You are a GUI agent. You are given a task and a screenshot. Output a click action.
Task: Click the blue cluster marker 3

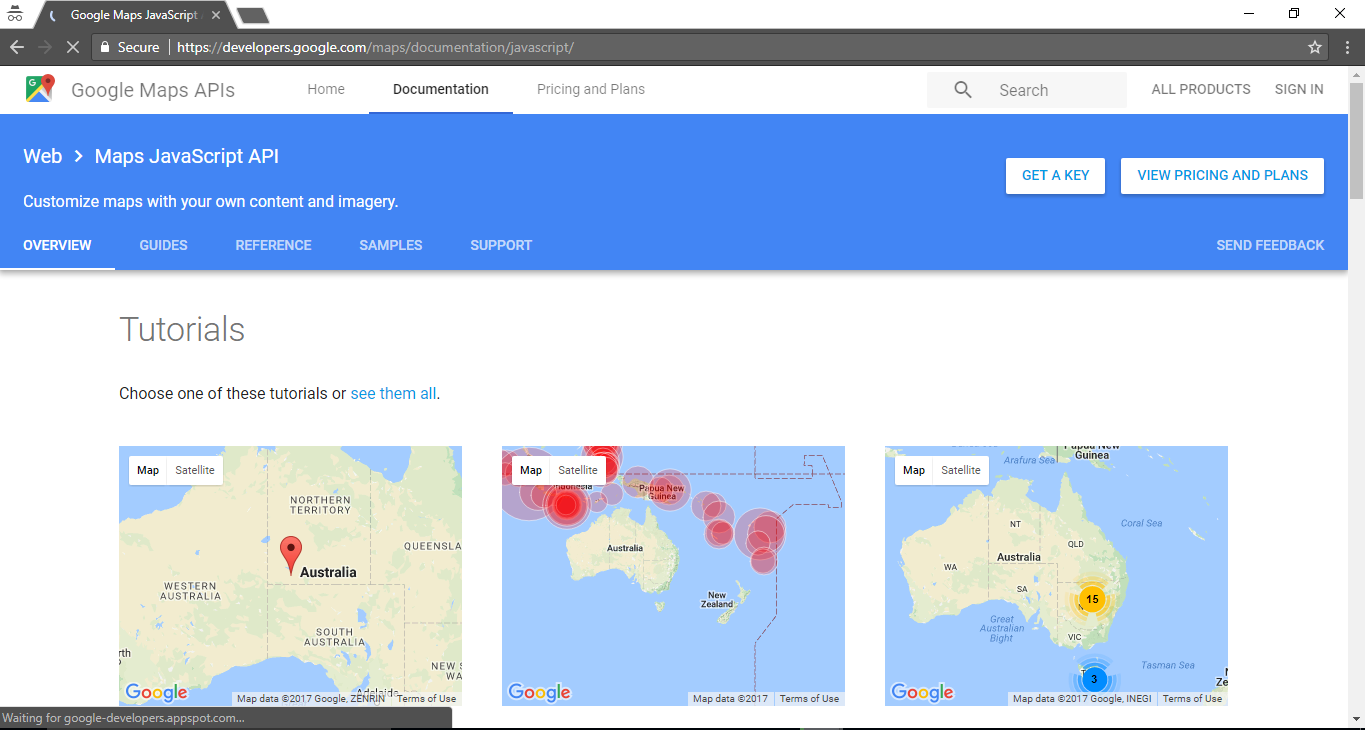tap(1093, 679)
